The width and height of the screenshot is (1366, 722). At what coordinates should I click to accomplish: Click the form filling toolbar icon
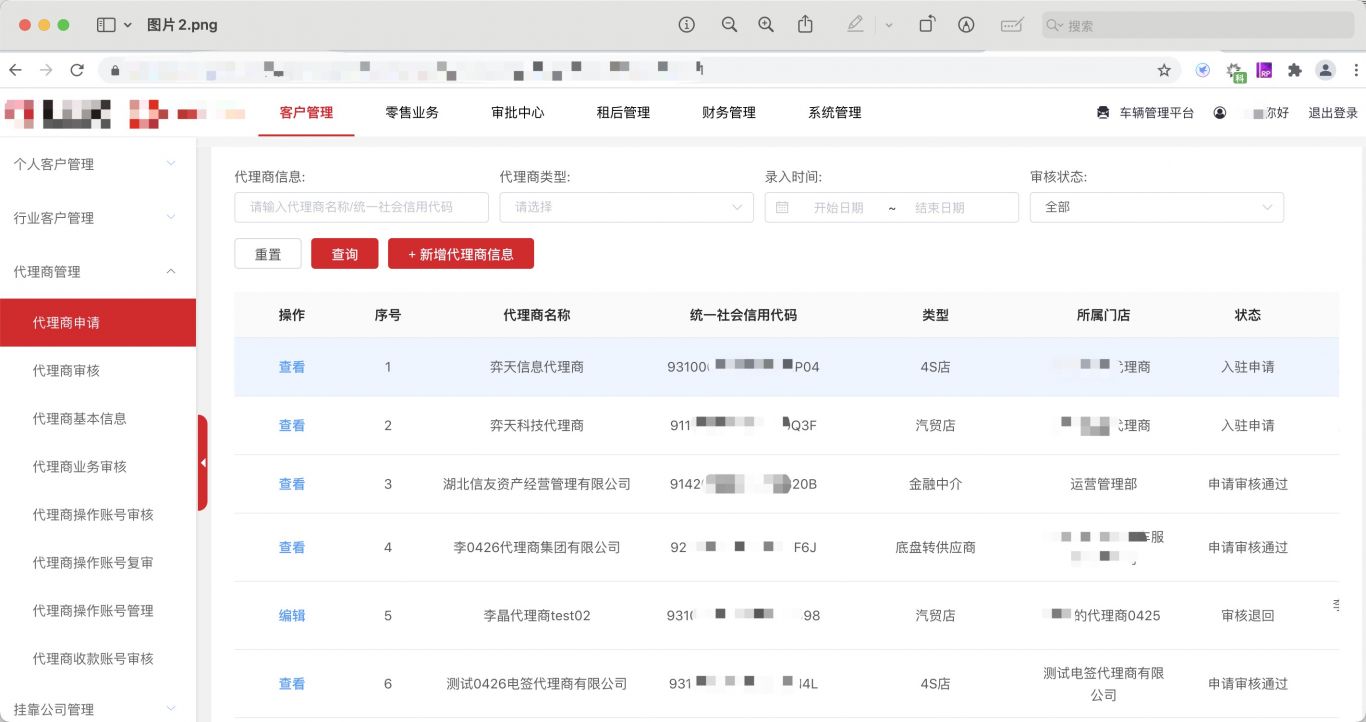[1012, 25]
